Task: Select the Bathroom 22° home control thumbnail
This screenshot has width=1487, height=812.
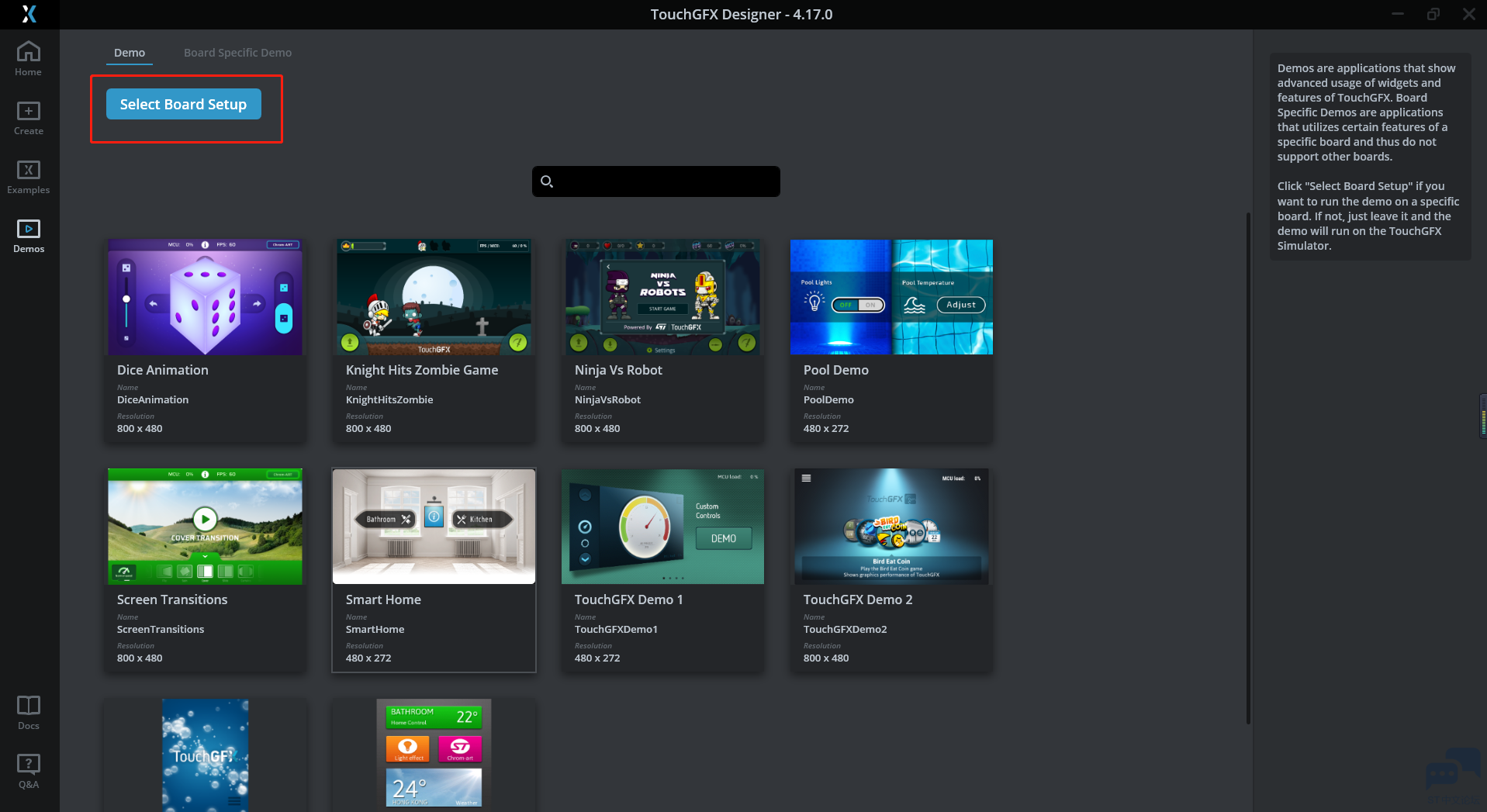Action: (434, 755)
